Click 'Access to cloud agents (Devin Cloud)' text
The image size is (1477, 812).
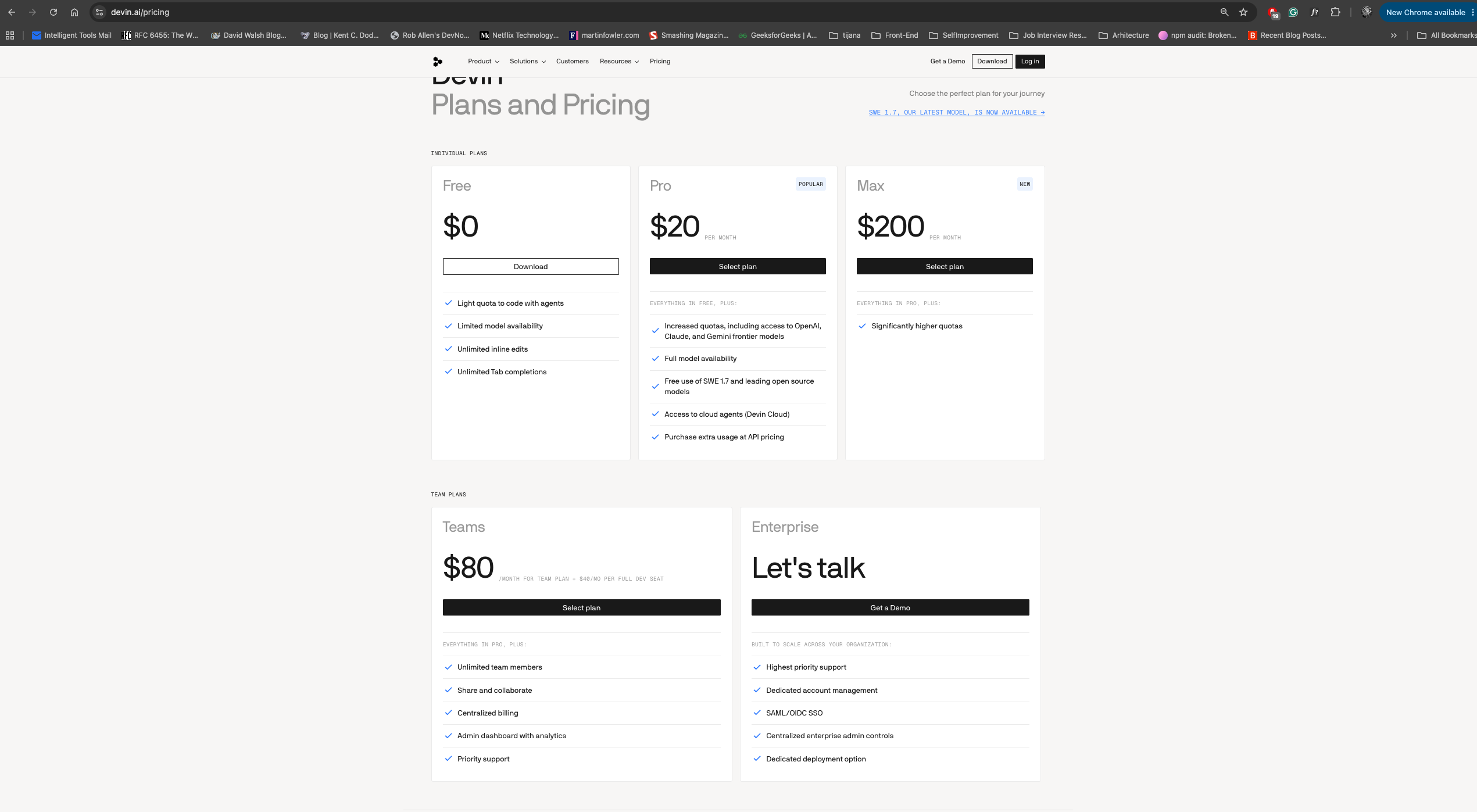pos(727,414)
